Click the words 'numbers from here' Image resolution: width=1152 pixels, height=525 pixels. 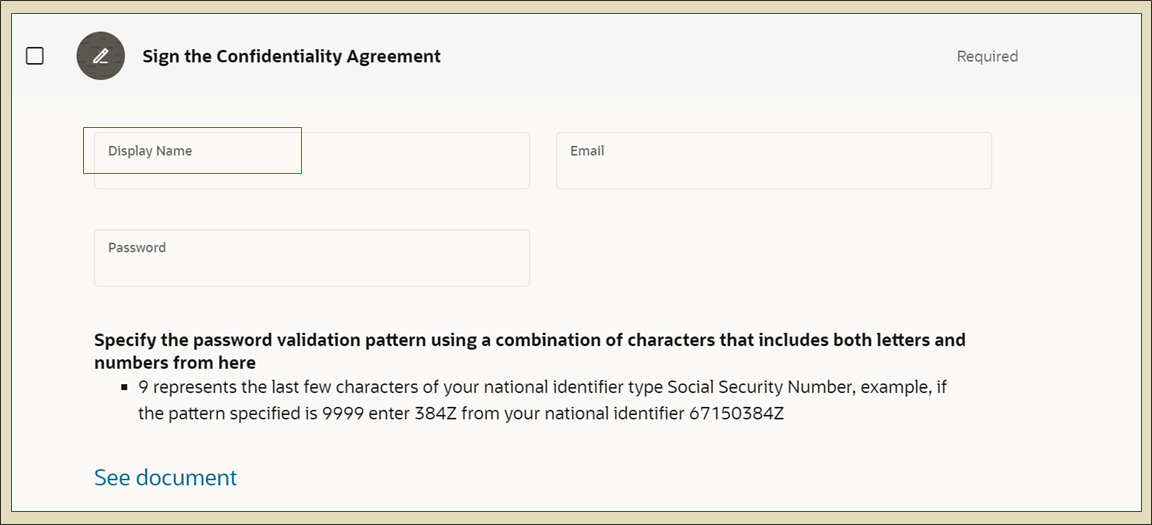coord(175,363)
